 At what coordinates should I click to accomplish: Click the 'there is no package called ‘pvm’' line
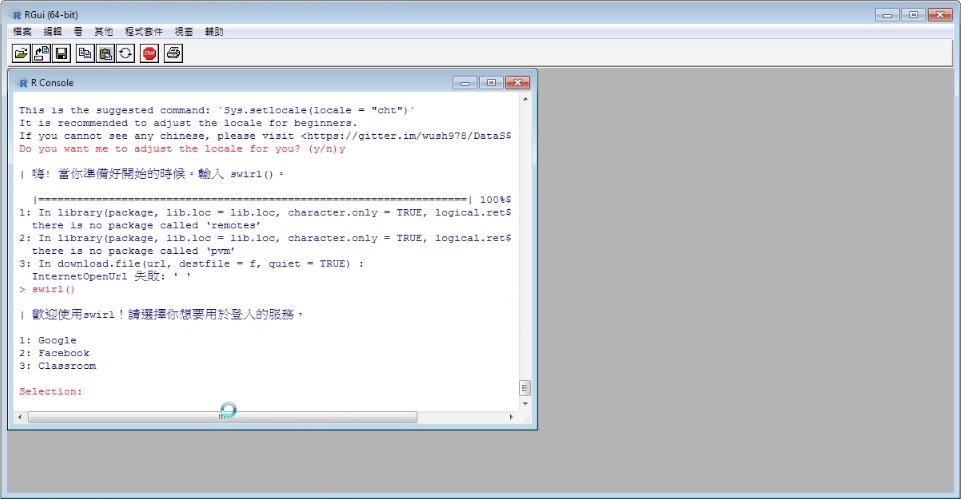pyautogui.click(x=134, y=251)
